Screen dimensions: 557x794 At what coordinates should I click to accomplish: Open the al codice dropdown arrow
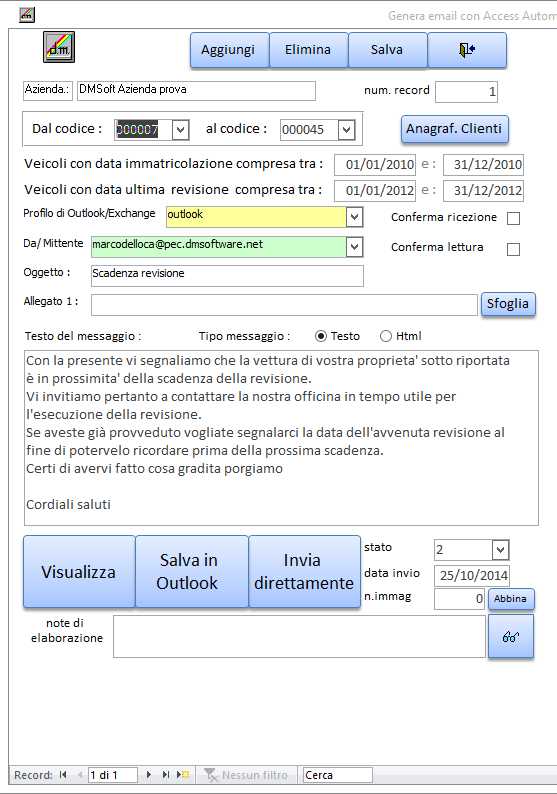click(346, 130)
